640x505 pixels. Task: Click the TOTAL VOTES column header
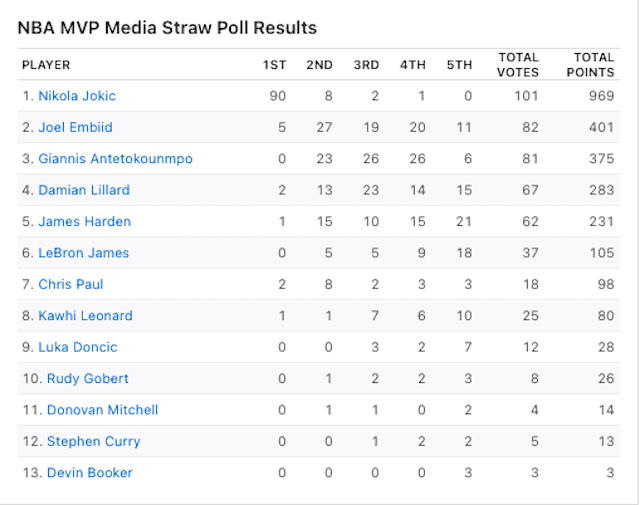[x=518, y=65]
